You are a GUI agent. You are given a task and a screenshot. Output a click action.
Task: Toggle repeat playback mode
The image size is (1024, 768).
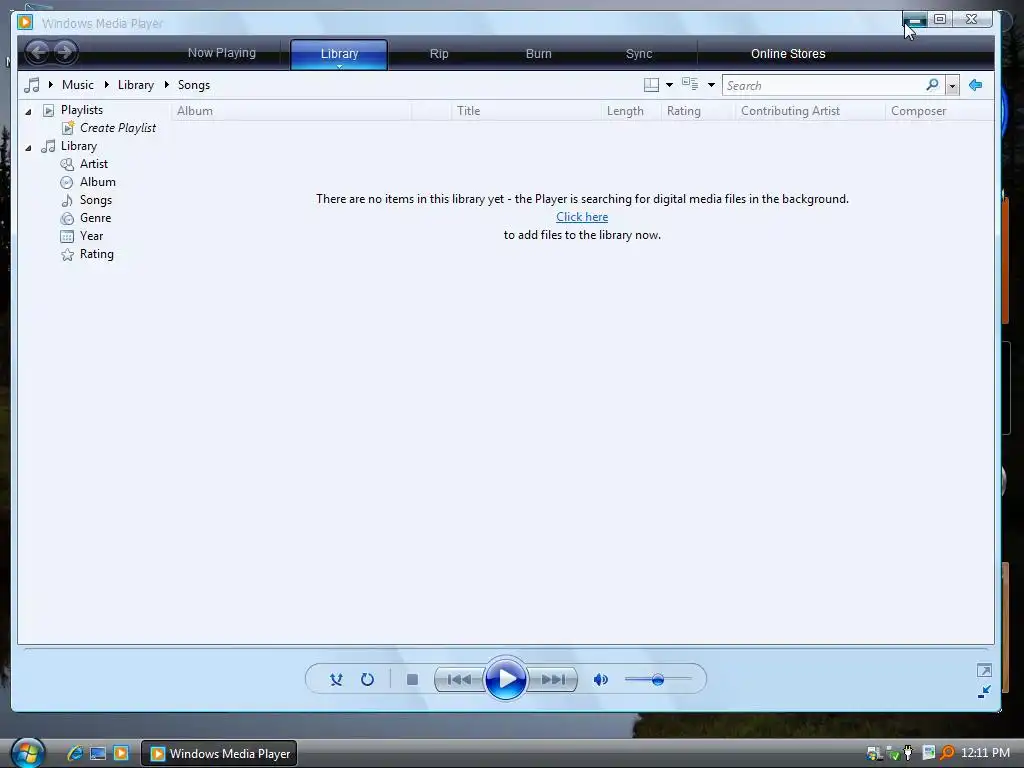click(x=368, y=679)
